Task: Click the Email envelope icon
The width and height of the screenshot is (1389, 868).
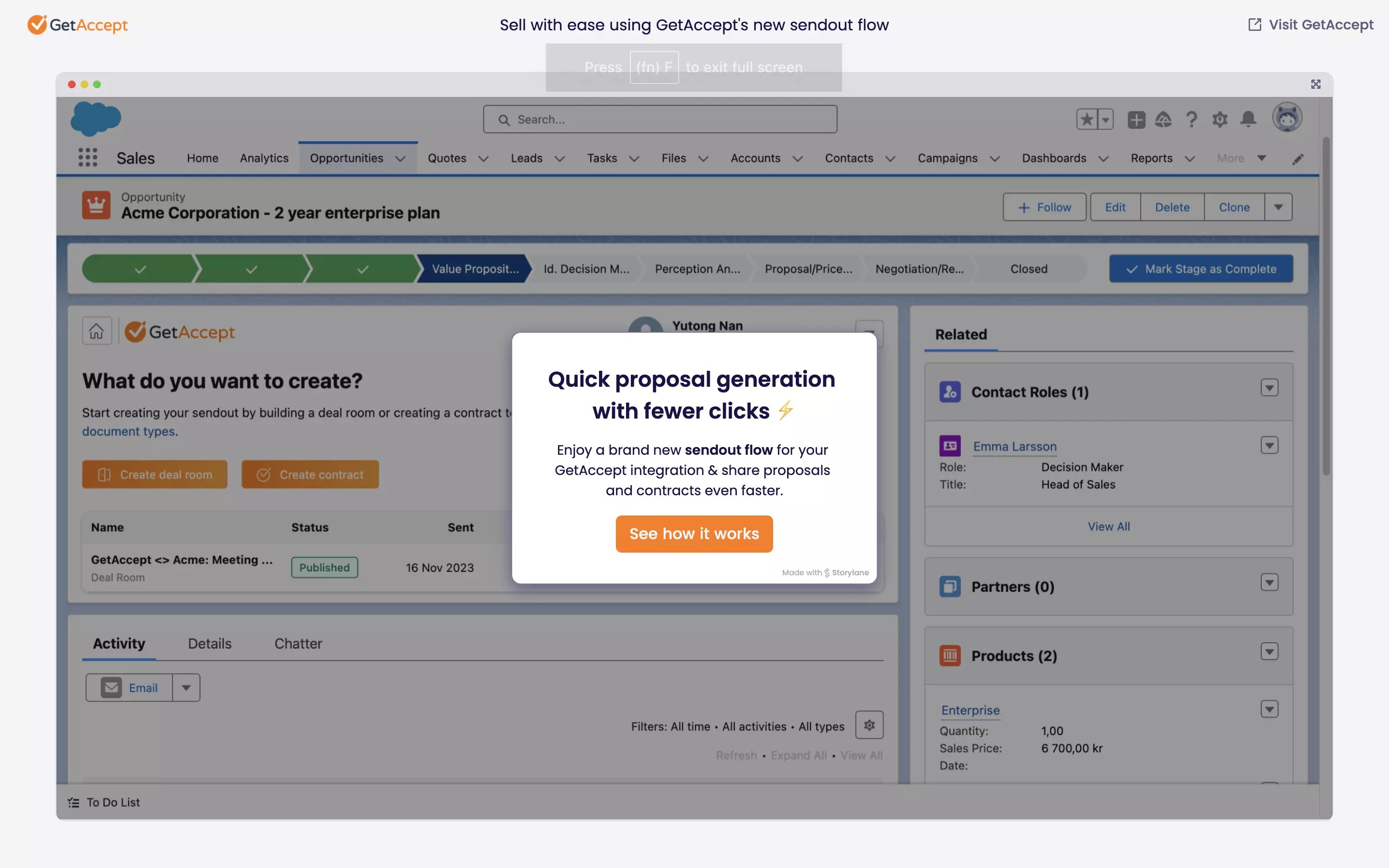Action: pyautogui.click(x=111, y=687)
